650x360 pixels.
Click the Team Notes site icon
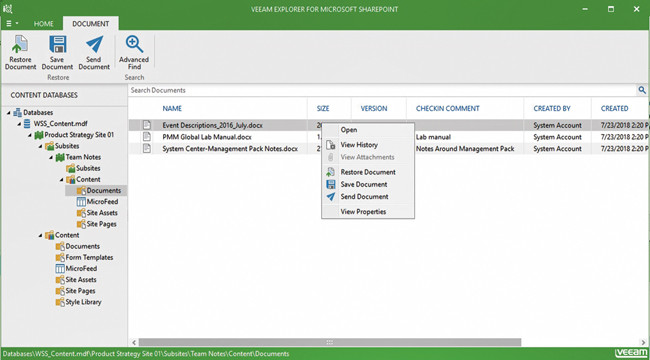(60, 157)
